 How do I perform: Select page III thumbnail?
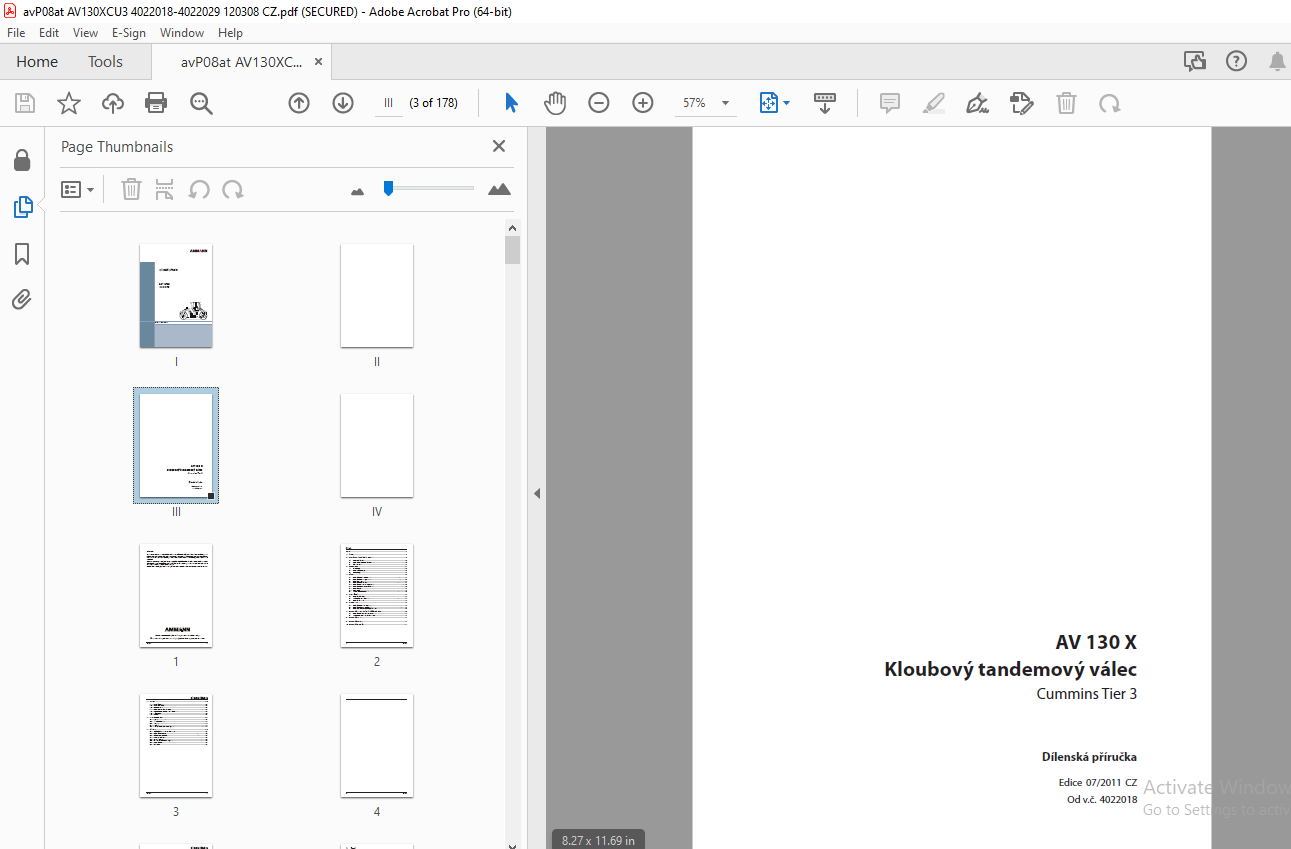pos(176,445)
